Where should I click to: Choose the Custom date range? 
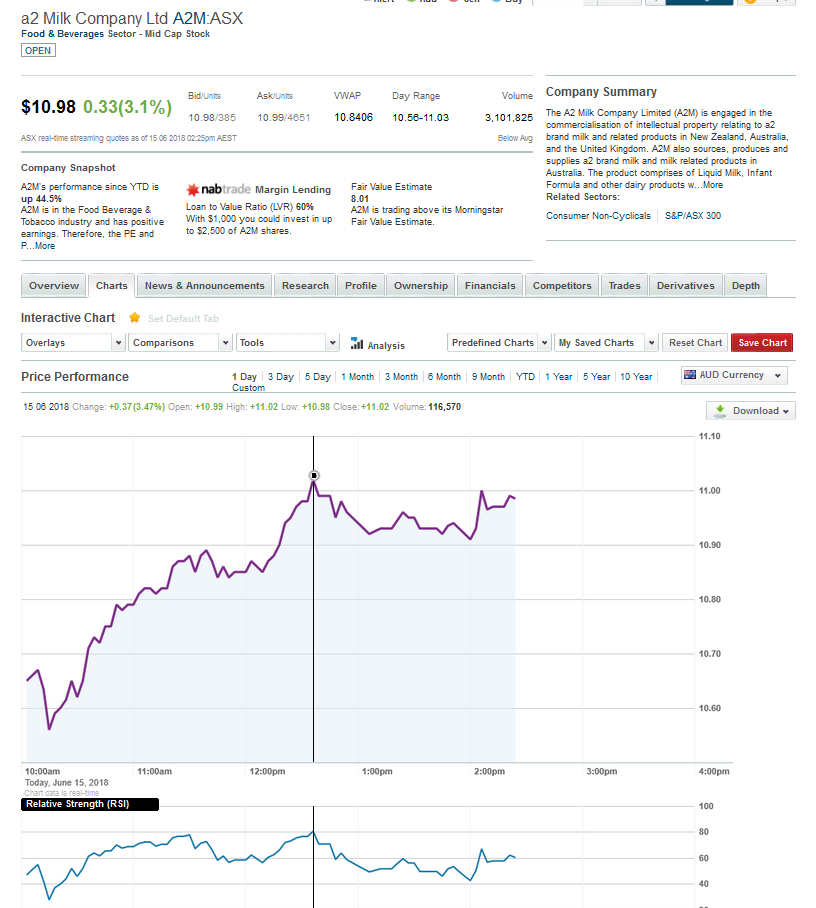248,388
